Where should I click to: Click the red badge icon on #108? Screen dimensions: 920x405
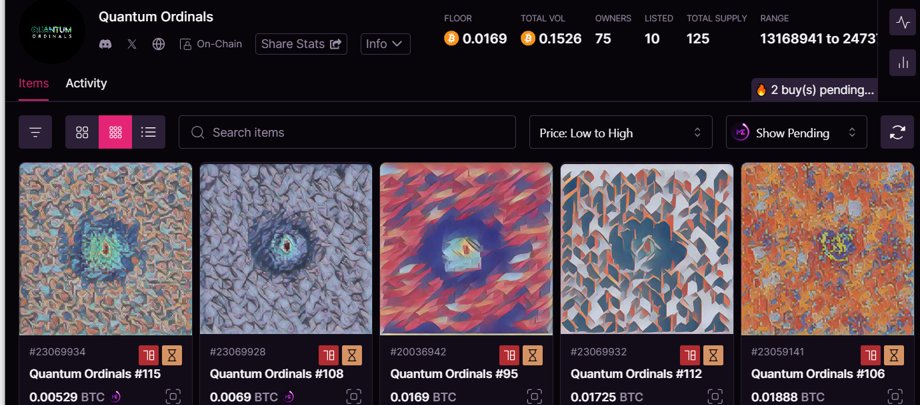329,355
